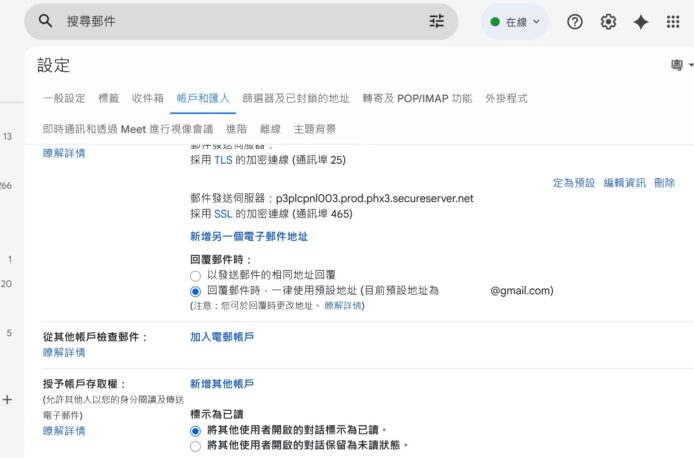Select 以發送郵件的相同地址回覆 radio option
This screenshot has width=694, height=458.
pyautogui.click(x=196, y=274)
